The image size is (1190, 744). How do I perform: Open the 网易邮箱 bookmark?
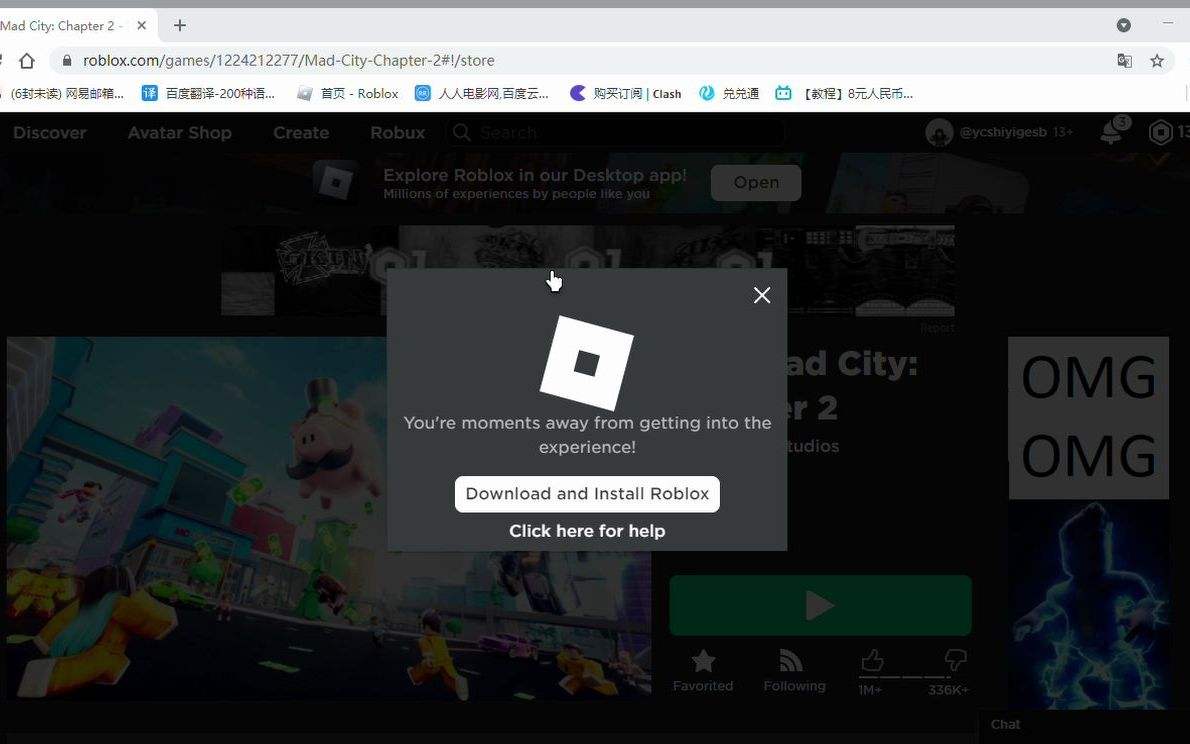(x=64, y=93)
